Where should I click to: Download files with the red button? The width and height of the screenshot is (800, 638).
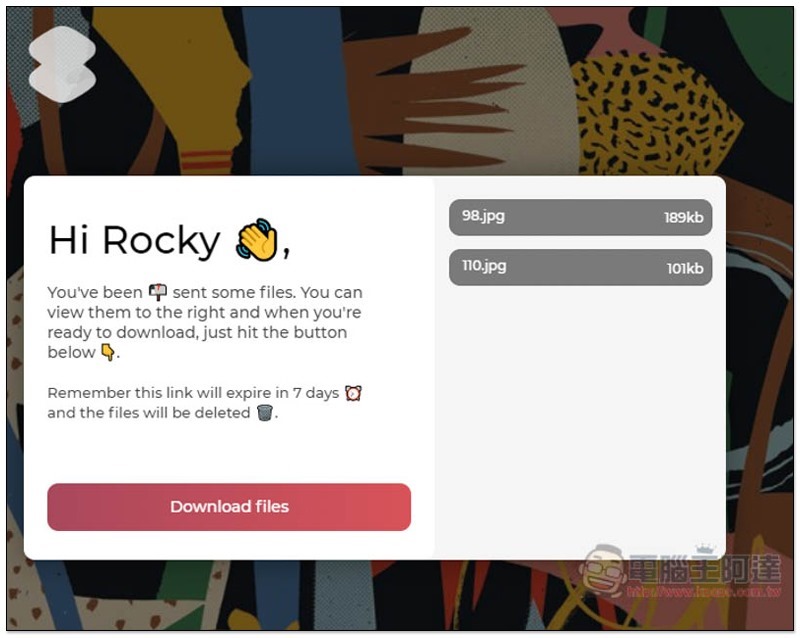[229, 507]
